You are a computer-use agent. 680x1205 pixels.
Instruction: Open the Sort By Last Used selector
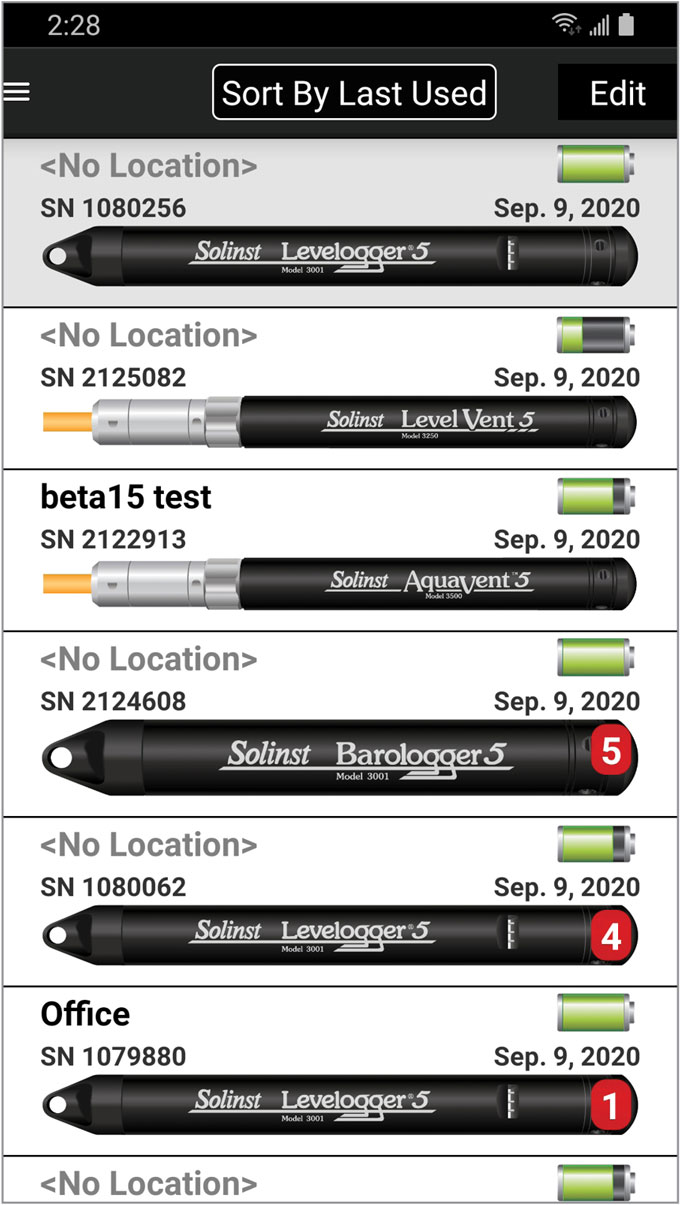pyautogui.click(x=354, y=92)
